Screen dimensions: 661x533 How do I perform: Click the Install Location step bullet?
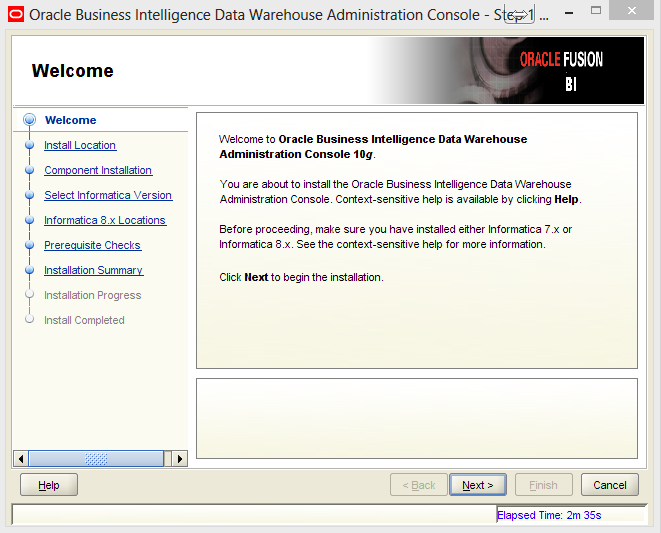pyautogui.click(x=29, y=145)
